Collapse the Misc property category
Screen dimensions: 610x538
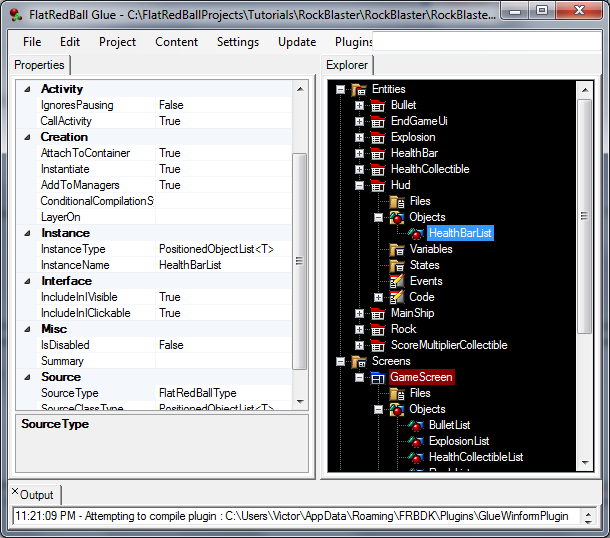coord(27,329)
